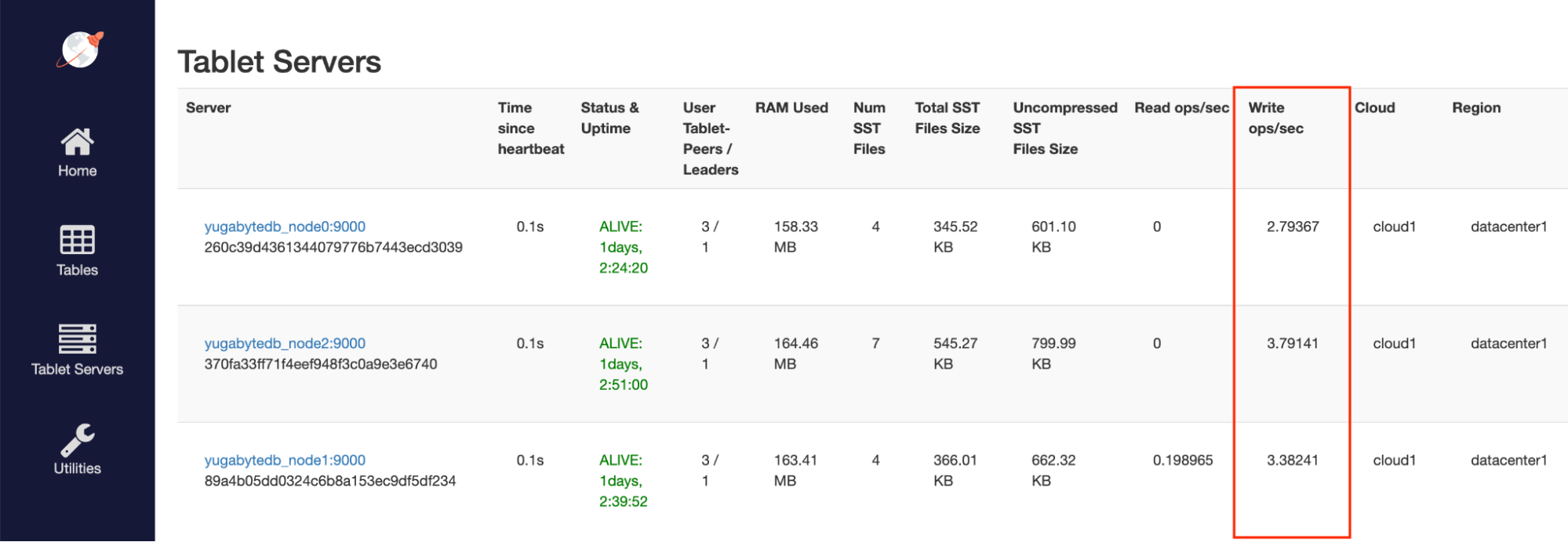
Task: Open the yugabytedb_node0:9000 server link
Action: tap(285, 227)
